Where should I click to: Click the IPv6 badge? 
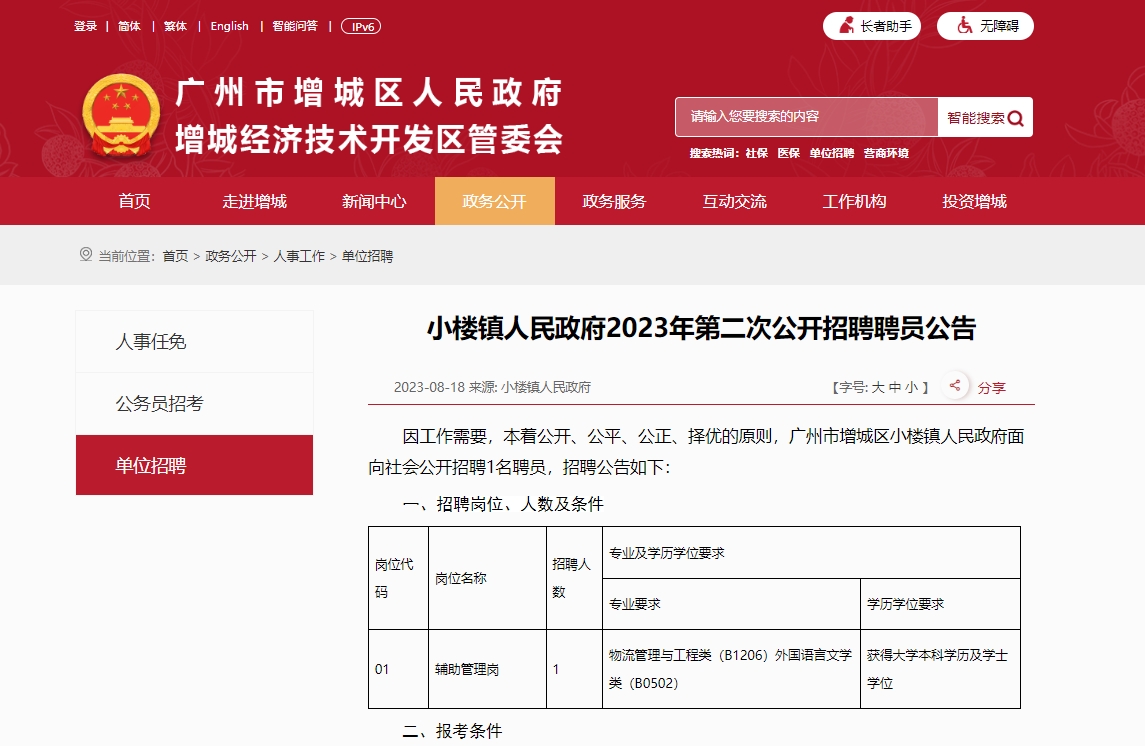[x=360, y=26]
